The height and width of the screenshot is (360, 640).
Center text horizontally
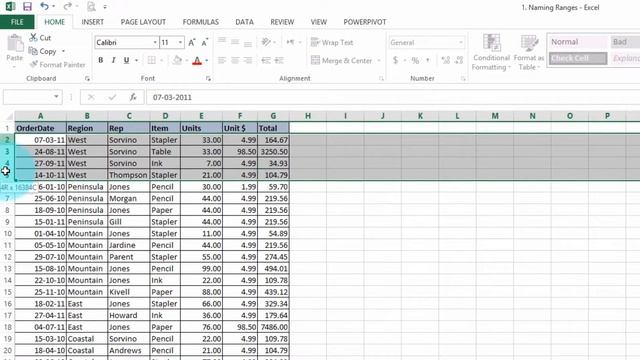(235, 60)
